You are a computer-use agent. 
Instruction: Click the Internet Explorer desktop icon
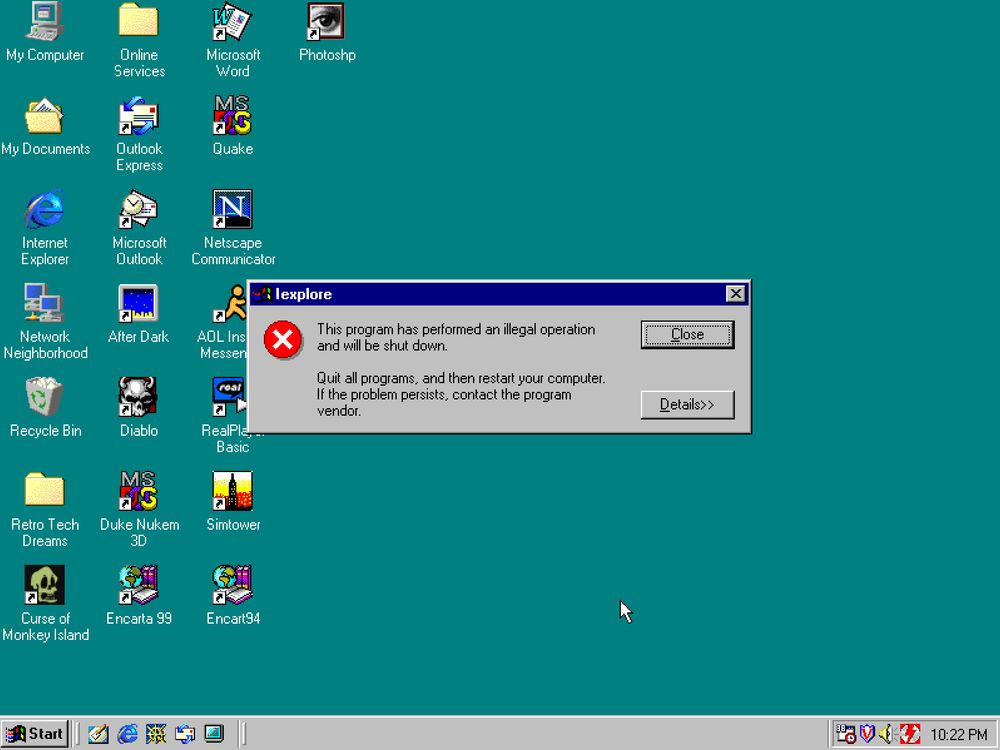point(45,228)
